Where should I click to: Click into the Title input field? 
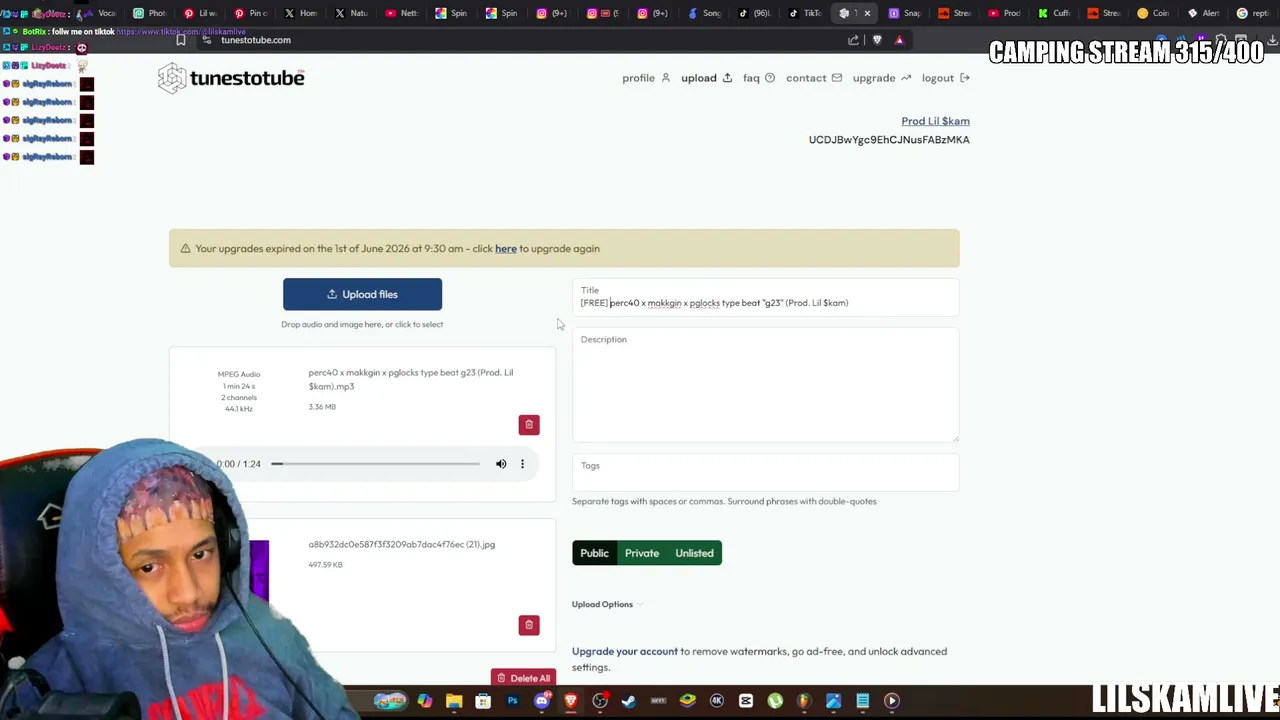(x=765, y=298)
